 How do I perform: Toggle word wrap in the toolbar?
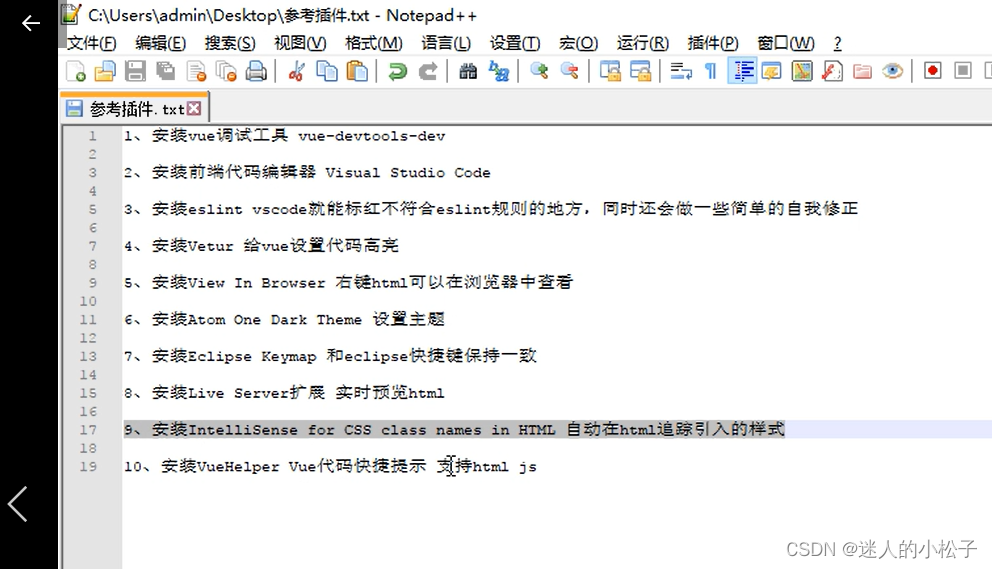681,71
